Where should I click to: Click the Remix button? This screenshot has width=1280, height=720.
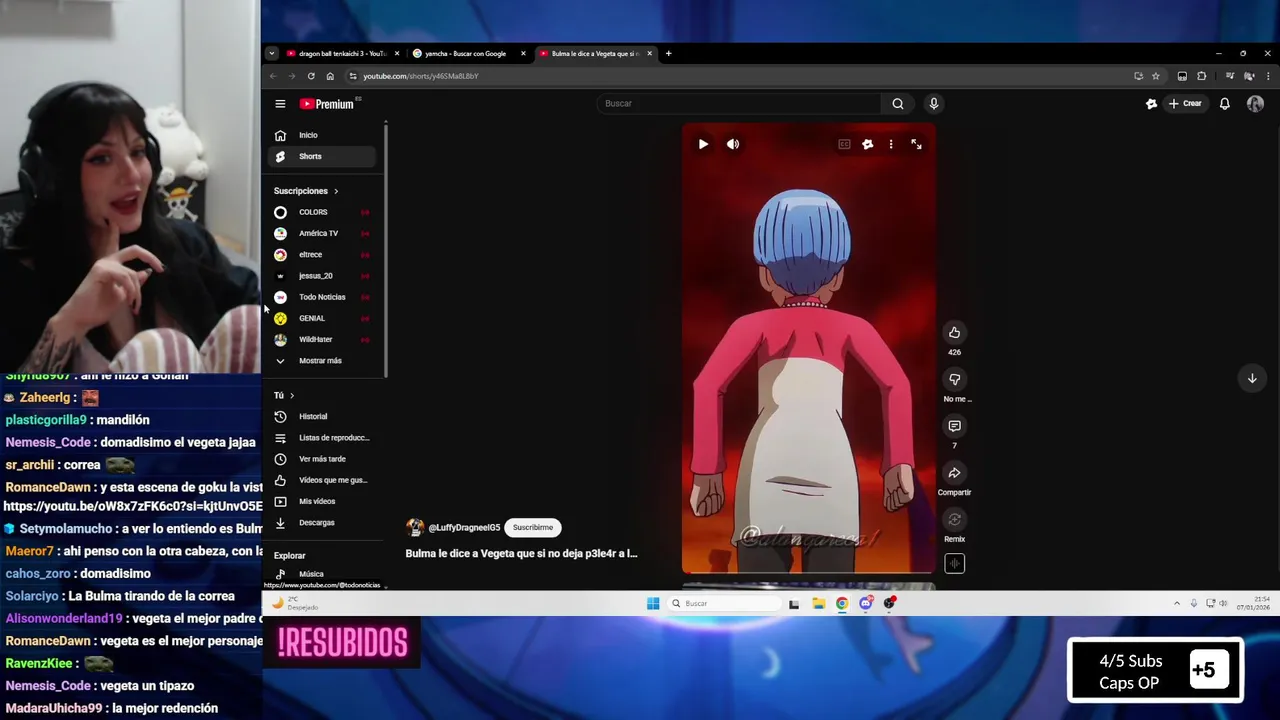[954, 520]
